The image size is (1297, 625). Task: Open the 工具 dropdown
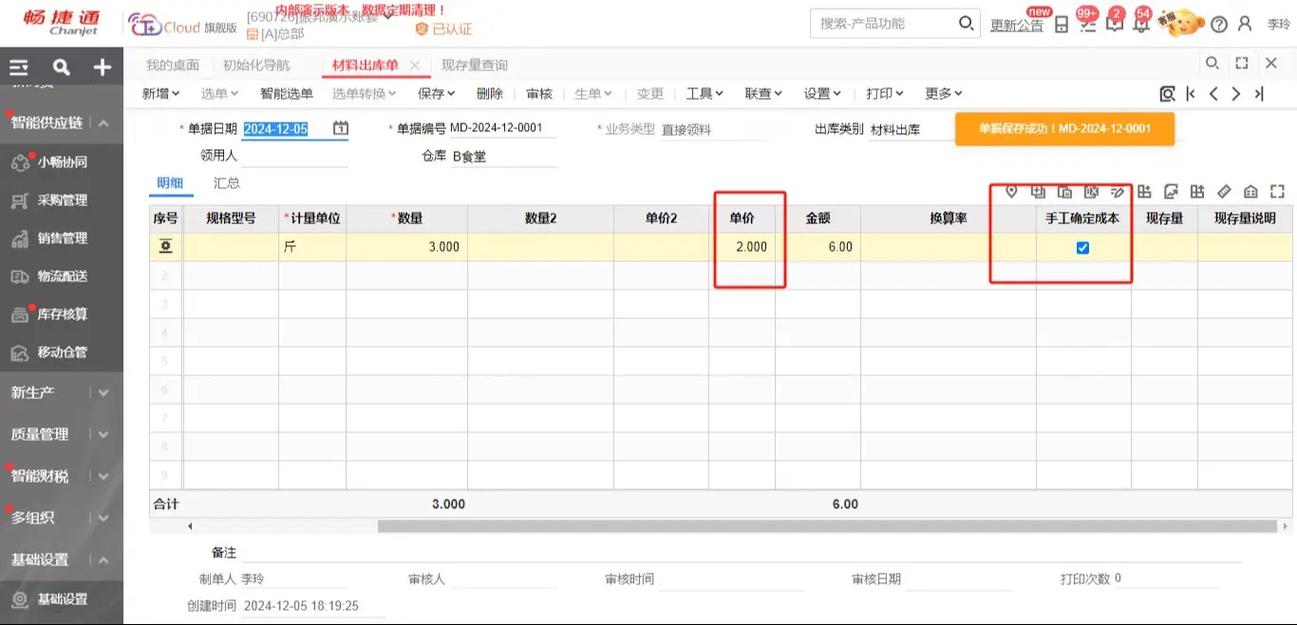tap(705, 93)
